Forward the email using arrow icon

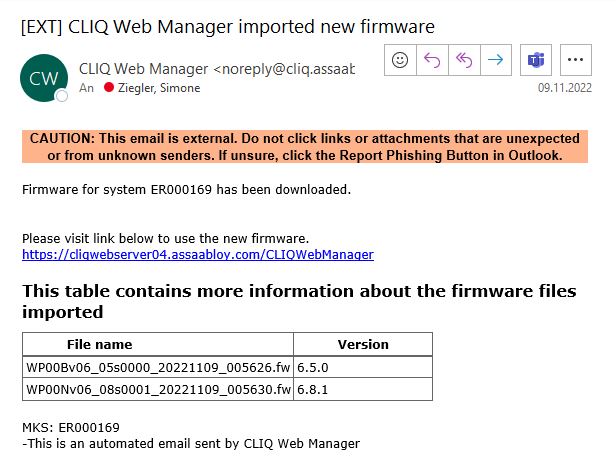(496, 60)
